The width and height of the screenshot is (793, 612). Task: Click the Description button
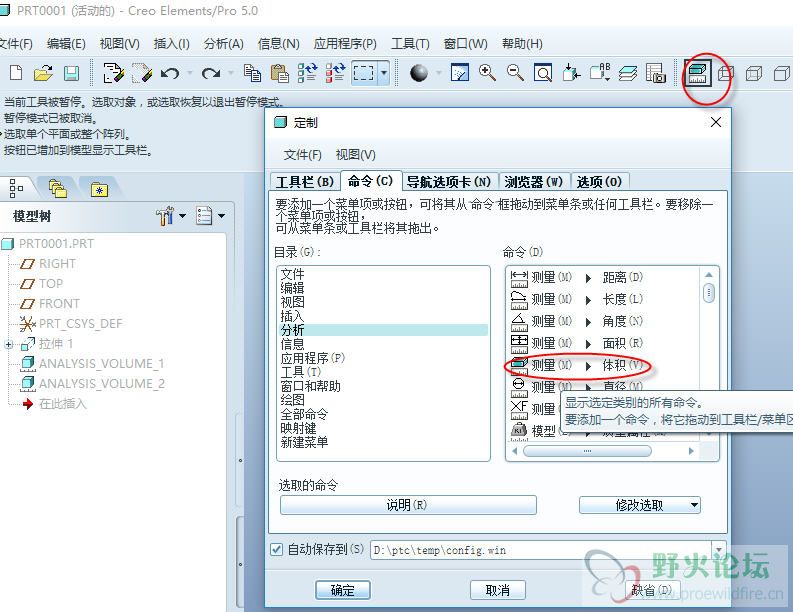pos(408,505)
